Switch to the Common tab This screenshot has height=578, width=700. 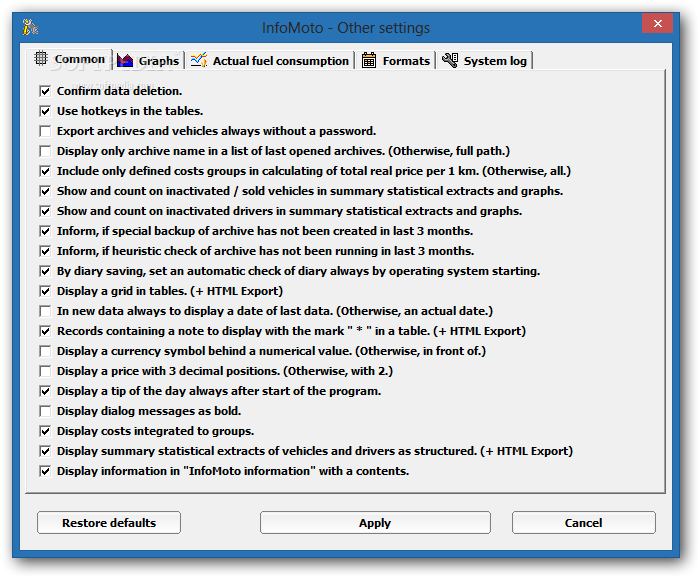coord(70,59)
